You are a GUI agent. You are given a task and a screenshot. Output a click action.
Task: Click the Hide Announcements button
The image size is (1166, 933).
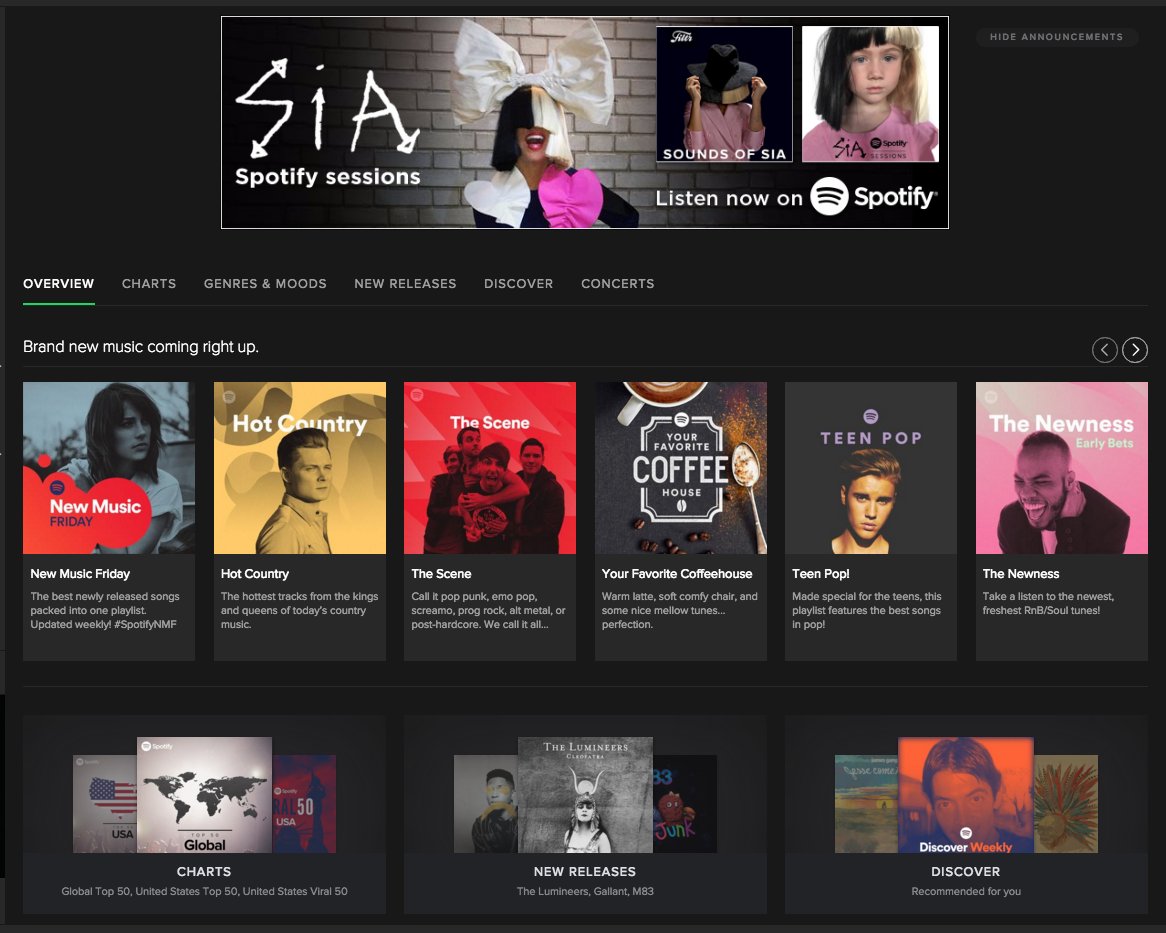[x=1057, y=36]
